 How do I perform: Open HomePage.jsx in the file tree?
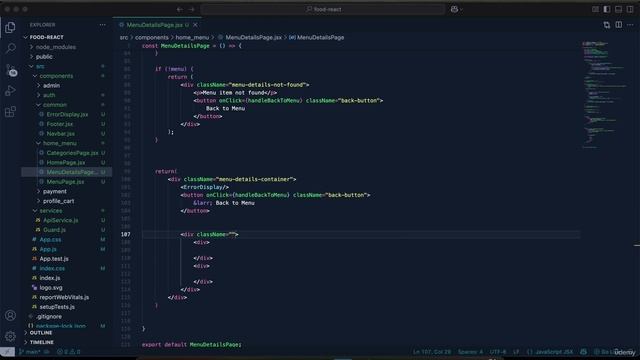click(x=65, y=162)
